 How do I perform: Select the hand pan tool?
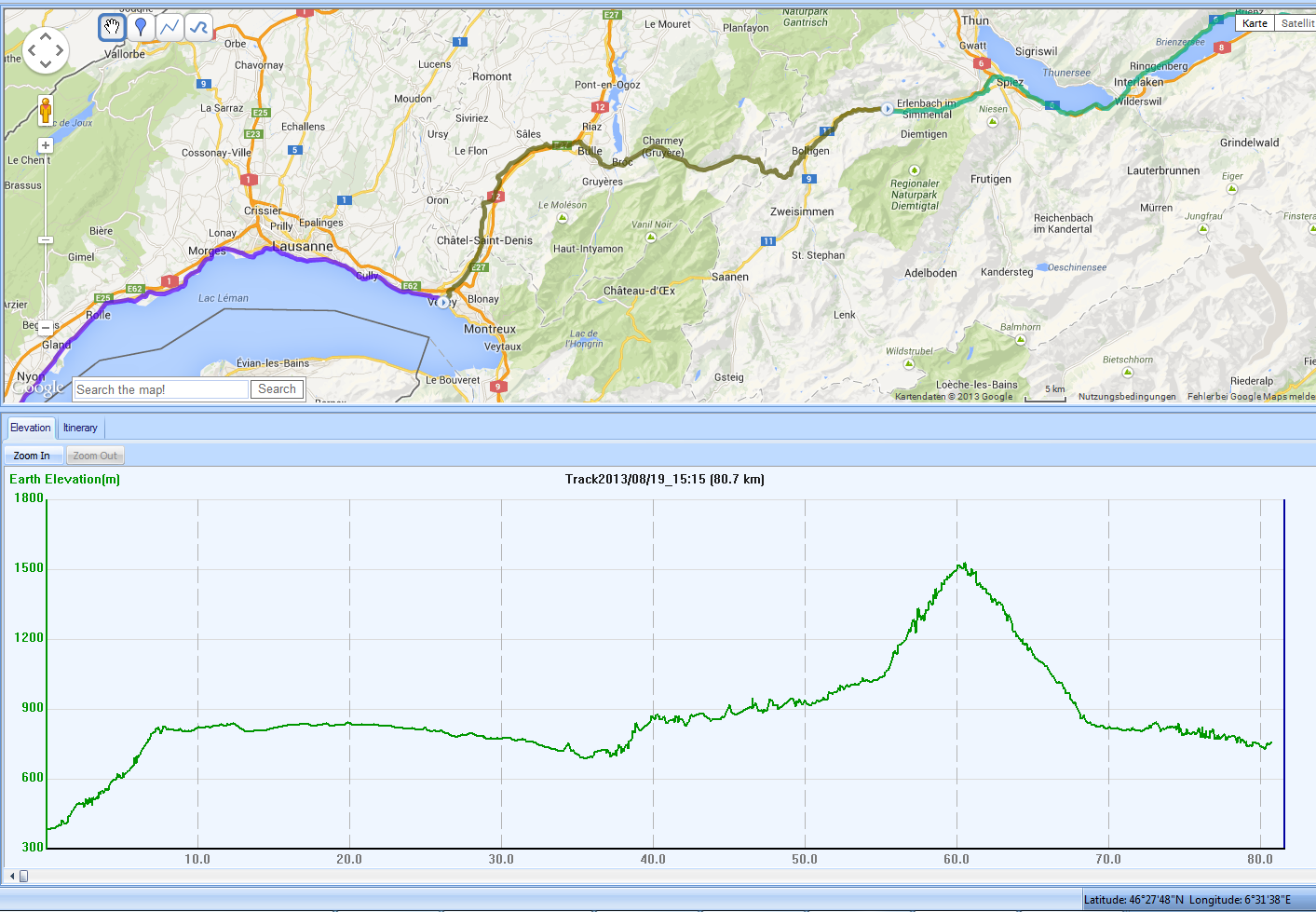(112, 27)
